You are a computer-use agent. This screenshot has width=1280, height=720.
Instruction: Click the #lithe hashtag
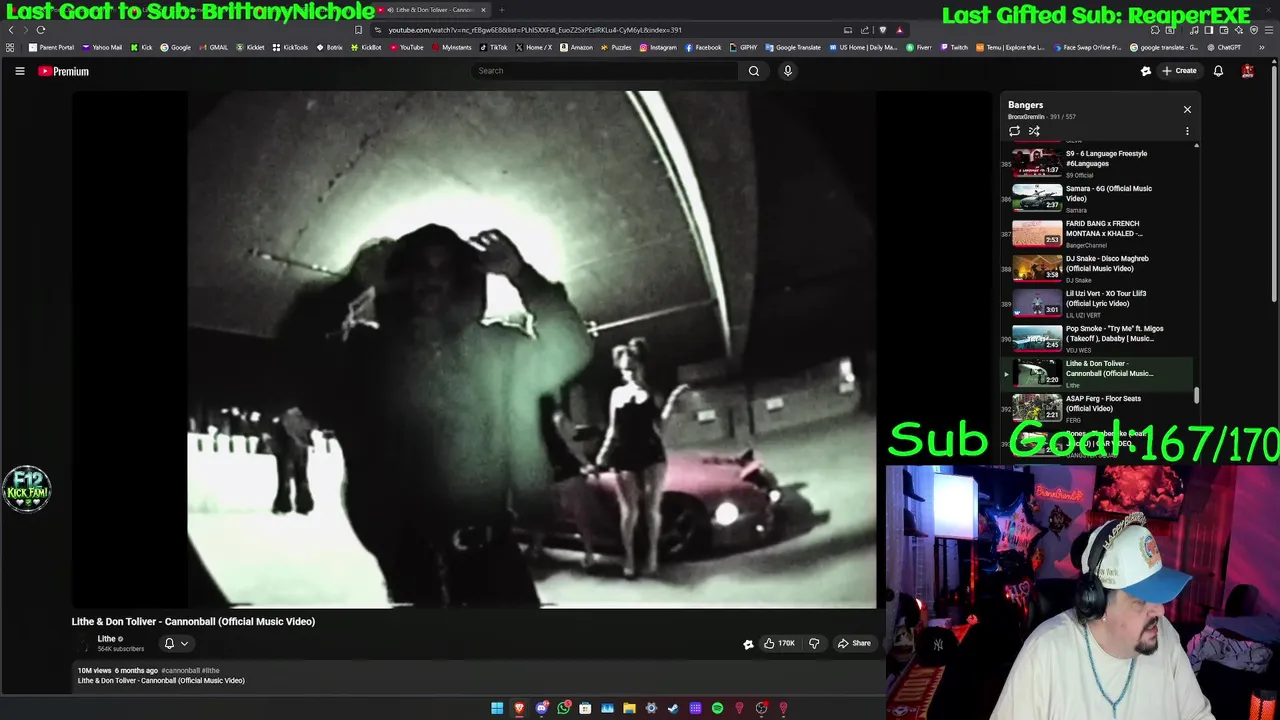211,670
